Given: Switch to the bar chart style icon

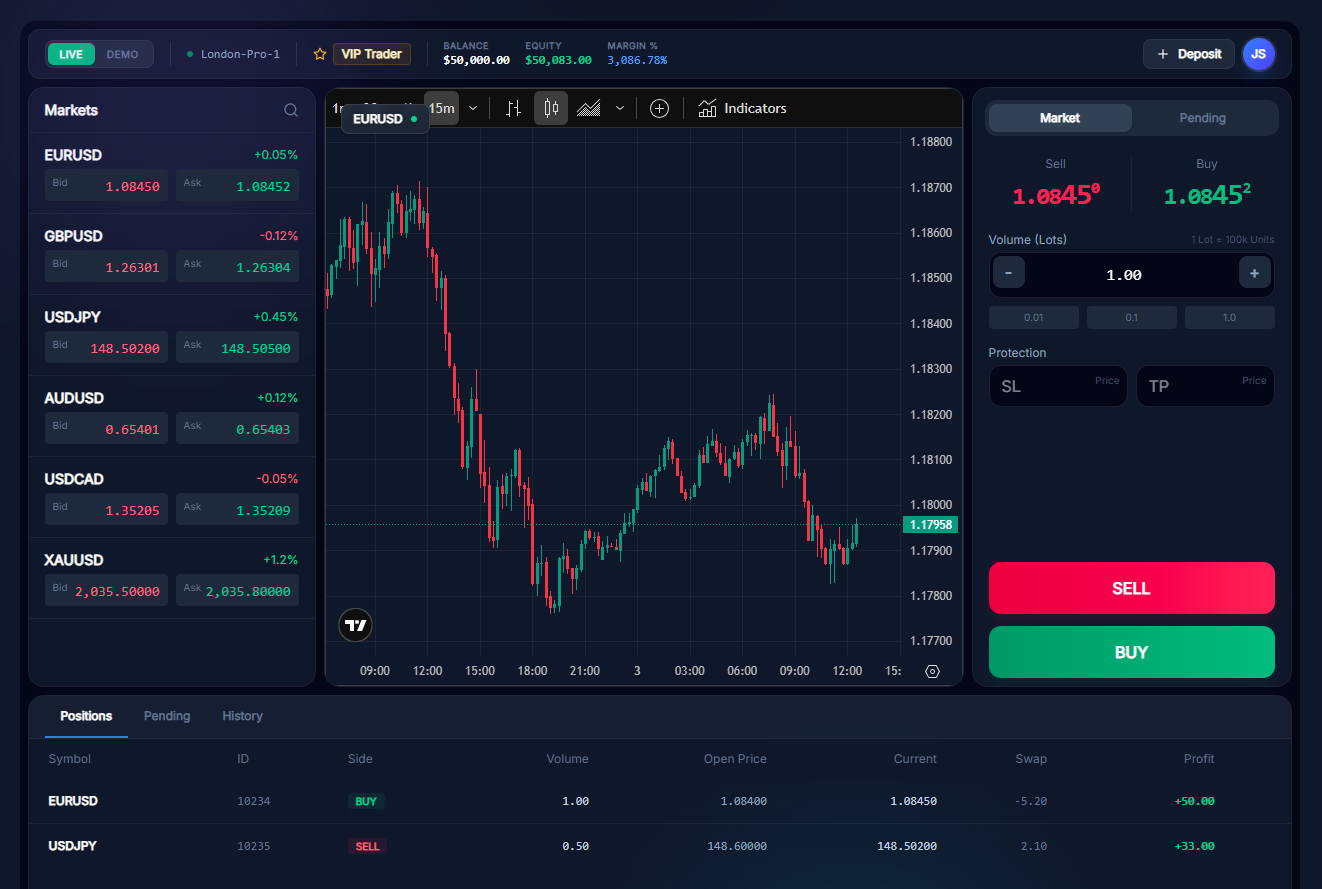Looking at the screenshot, I should coord(513,108).
